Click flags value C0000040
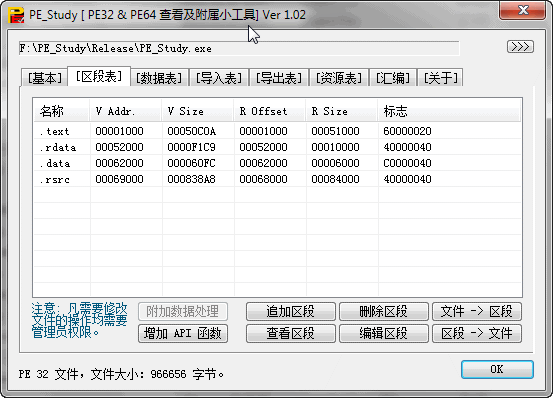Viewport: 553px width, 398px height. pyautogui.click(x=407, y=163)
